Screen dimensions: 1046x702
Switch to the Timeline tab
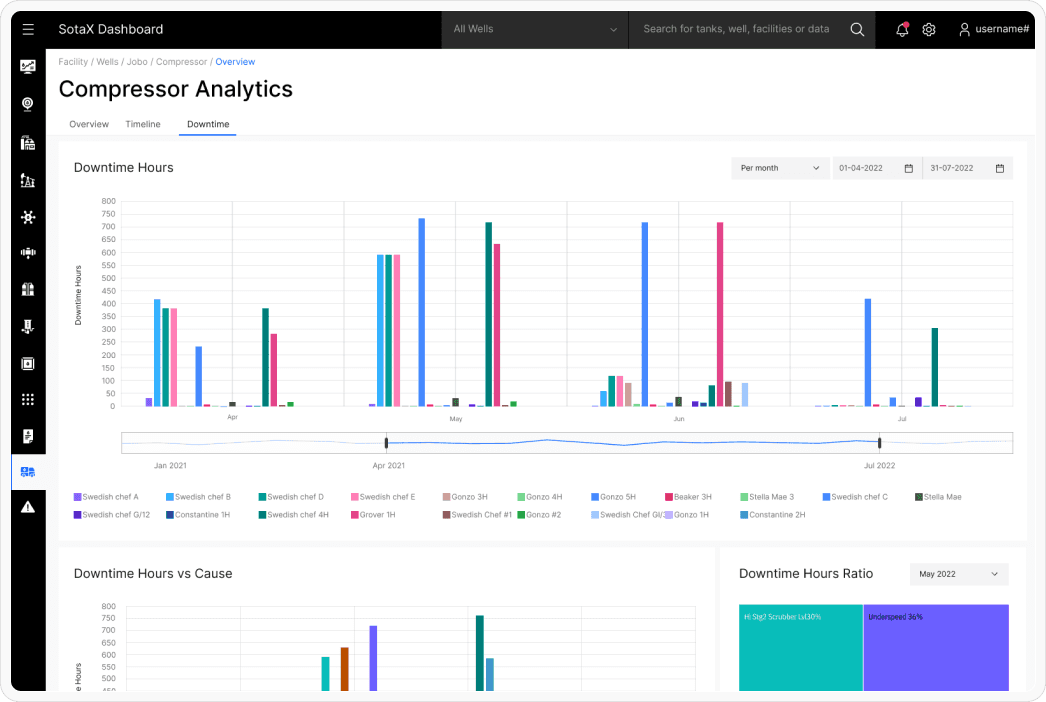143,124
